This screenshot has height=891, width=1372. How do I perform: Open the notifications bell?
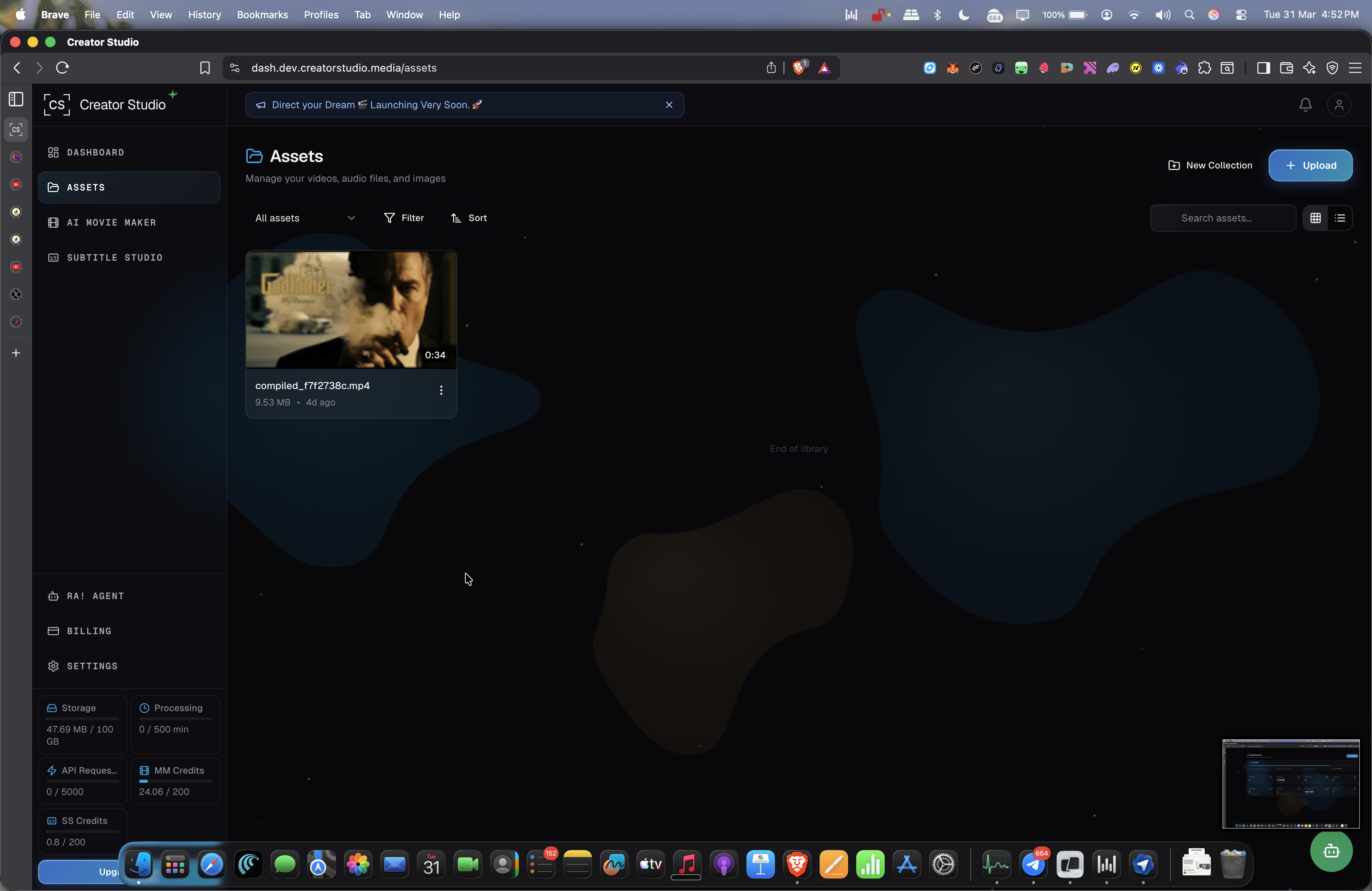pyautogui.click(x=1305, y=105)
